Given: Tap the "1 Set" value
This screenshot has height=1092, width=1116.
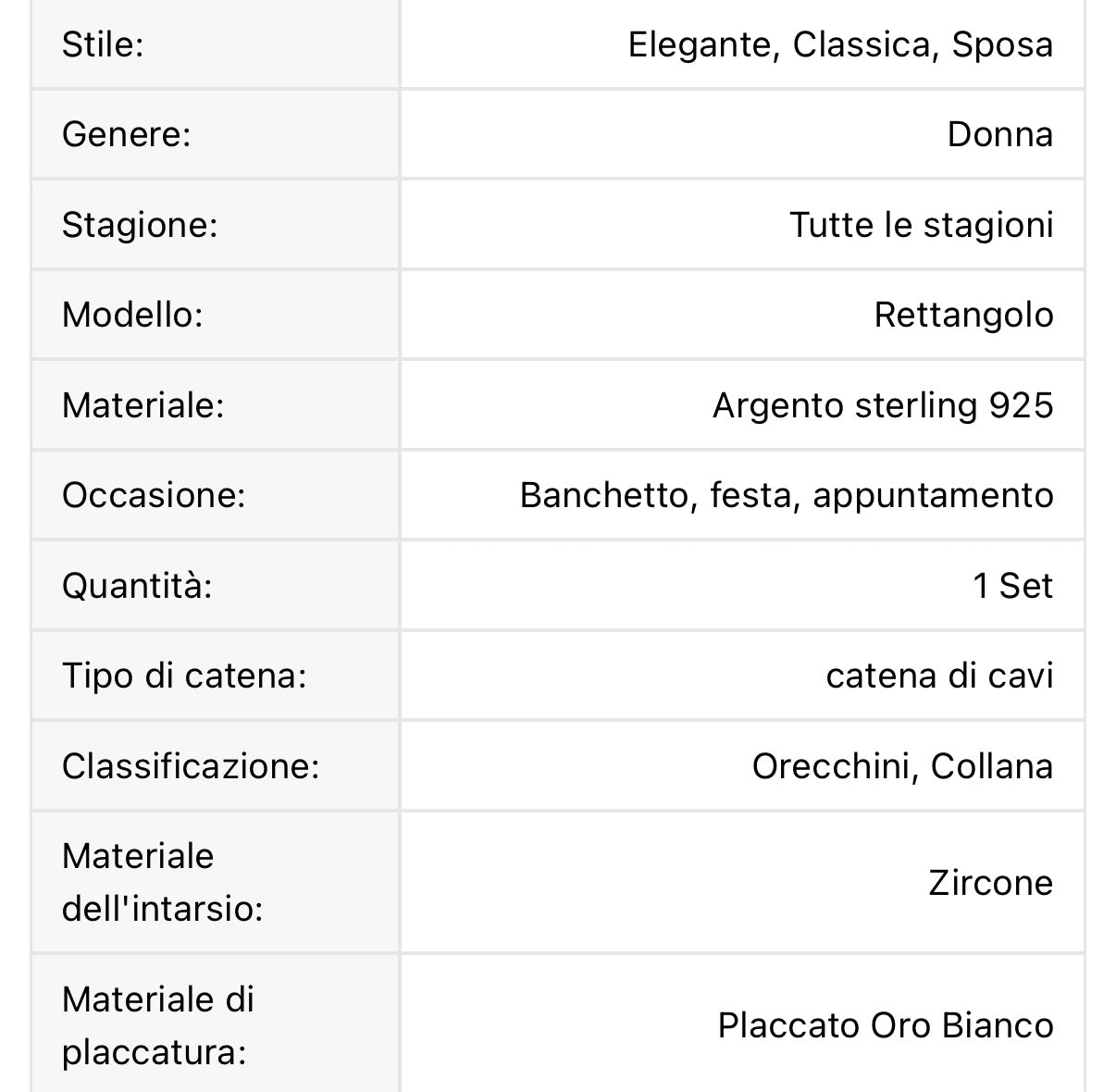Looking at the screenshot, I should point(1012,586).
